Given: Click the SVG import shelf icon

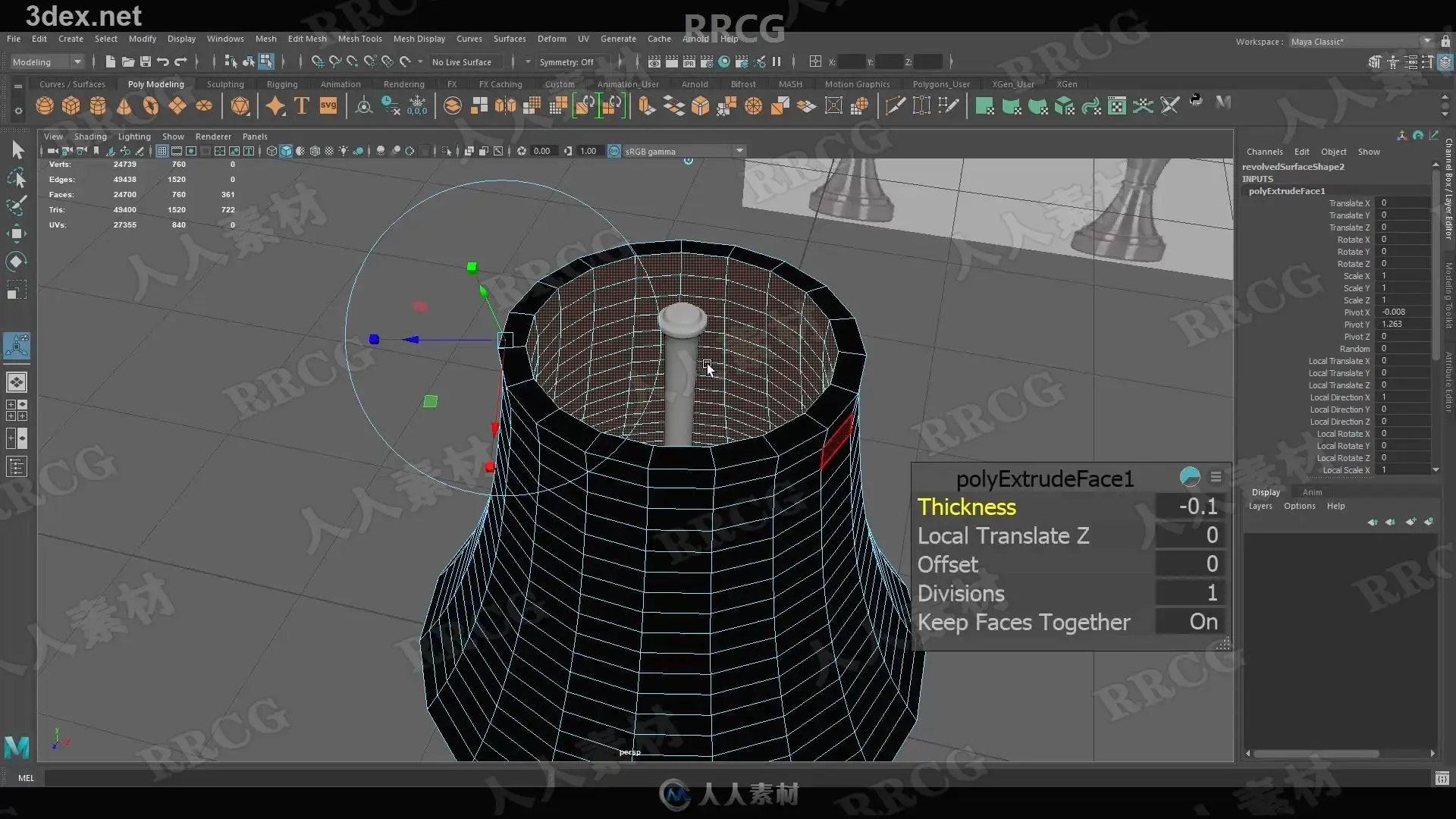Looking at the screenshot, I should coord(328,105).
